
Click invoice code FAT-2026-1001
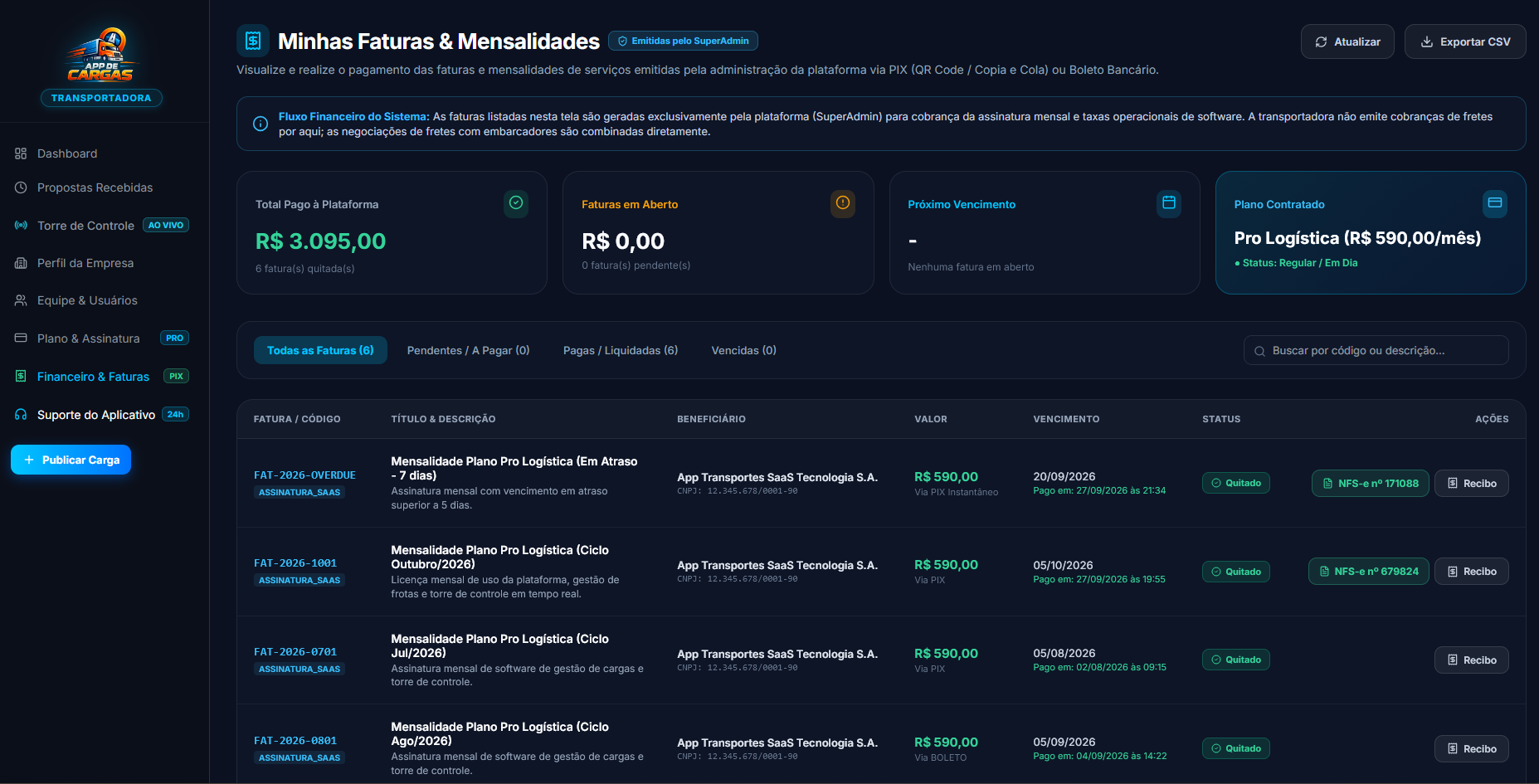[295, 563]
